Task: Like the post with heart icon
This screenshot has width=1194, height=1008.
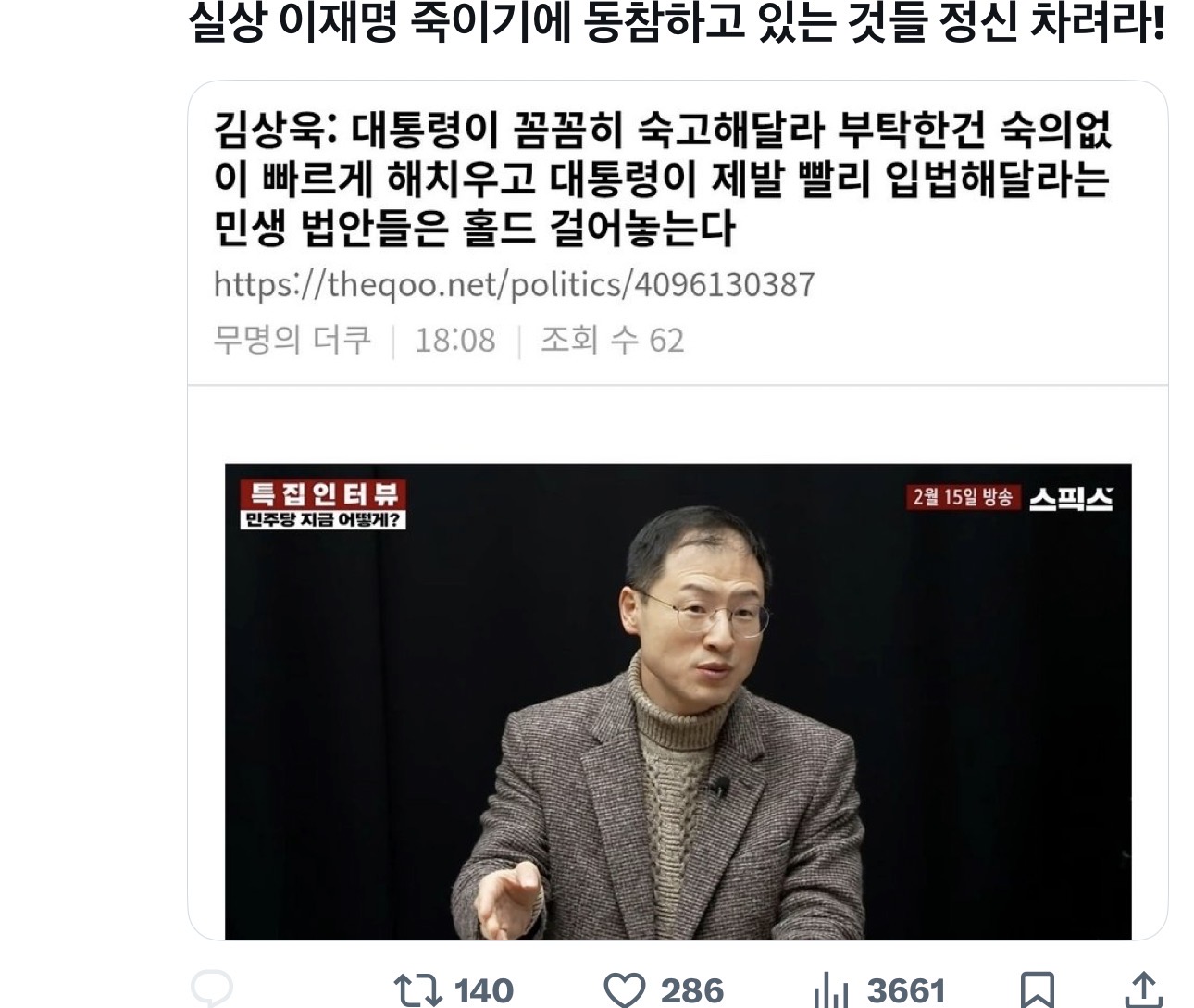Action: 624,990
